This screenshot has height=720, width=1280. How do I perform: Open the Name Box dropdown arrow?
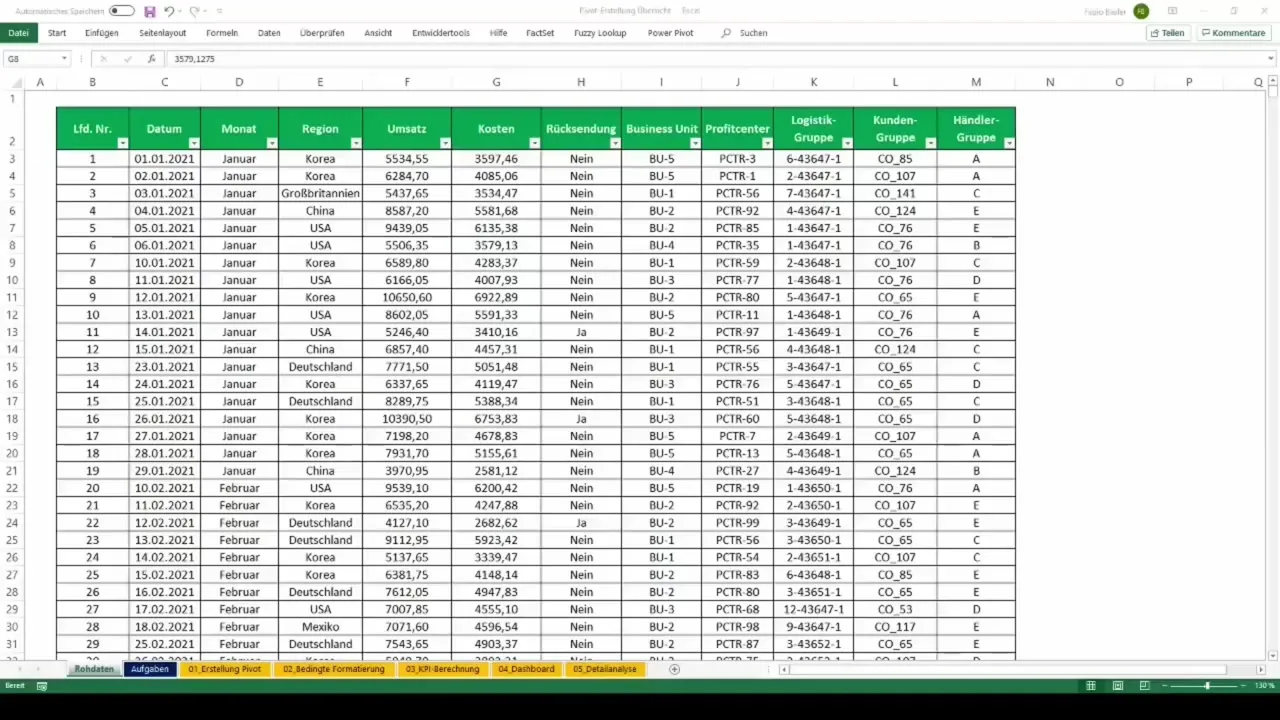64,59
